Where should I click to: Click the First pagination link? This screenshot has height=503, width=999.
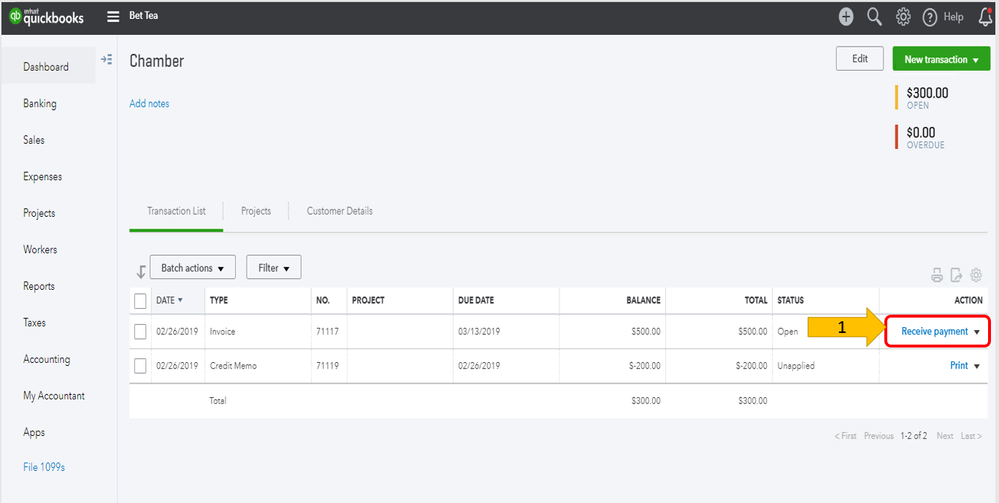point(845,436)
